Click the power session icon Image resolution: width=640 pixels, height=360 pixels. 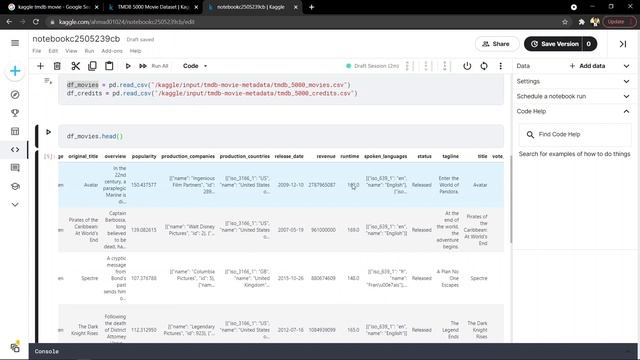467,66
